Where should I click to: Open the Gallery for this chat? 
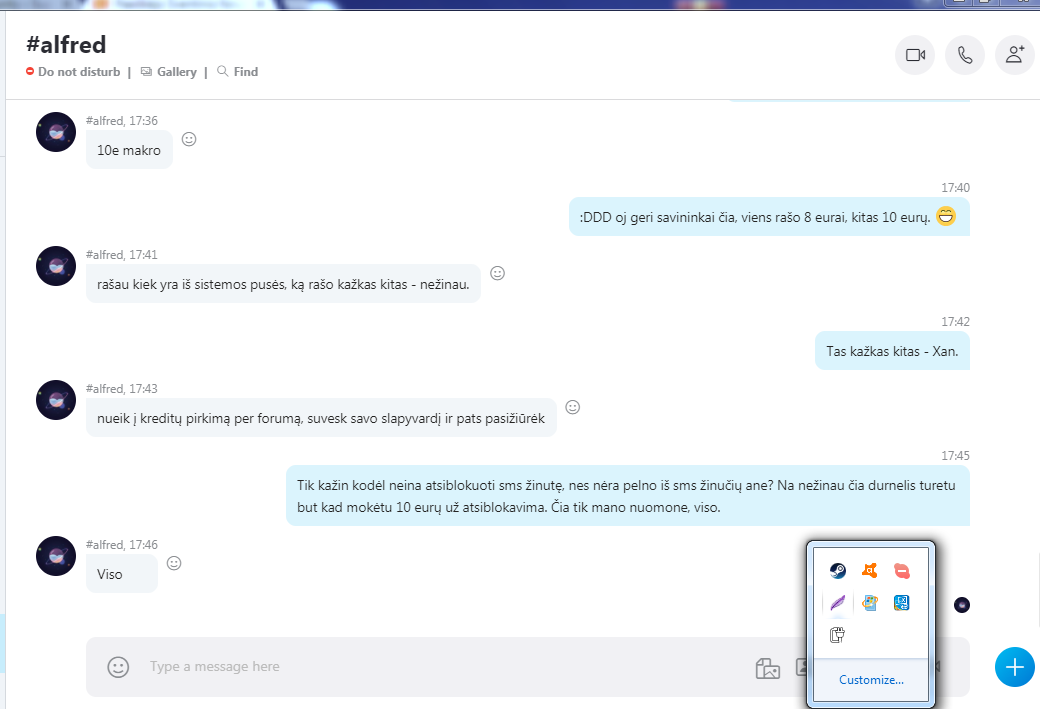[x=169, y=72]
